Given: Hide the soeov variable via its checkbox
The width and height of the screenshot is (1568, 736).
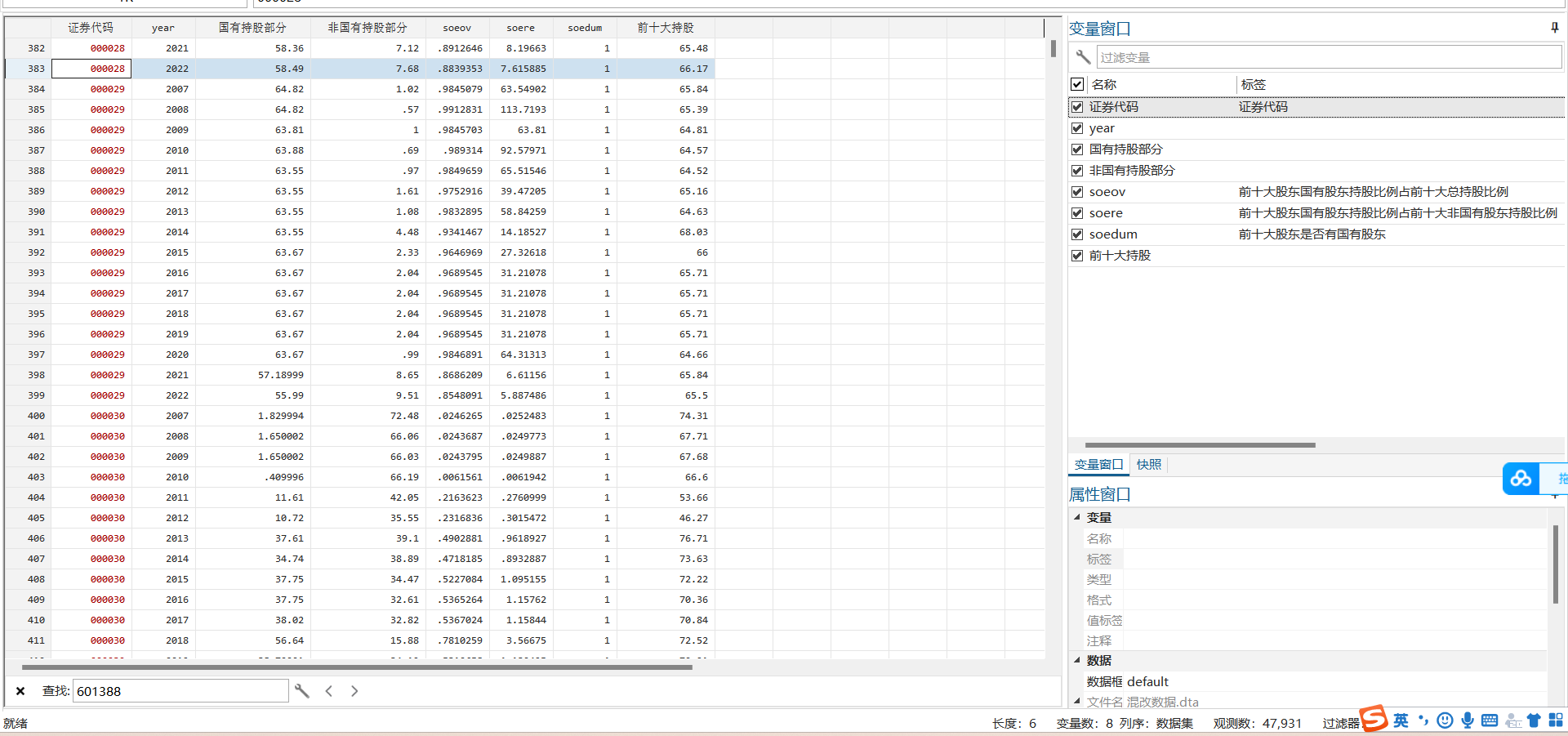Looking at the screenshot, I should click(x=1077, y=192).
